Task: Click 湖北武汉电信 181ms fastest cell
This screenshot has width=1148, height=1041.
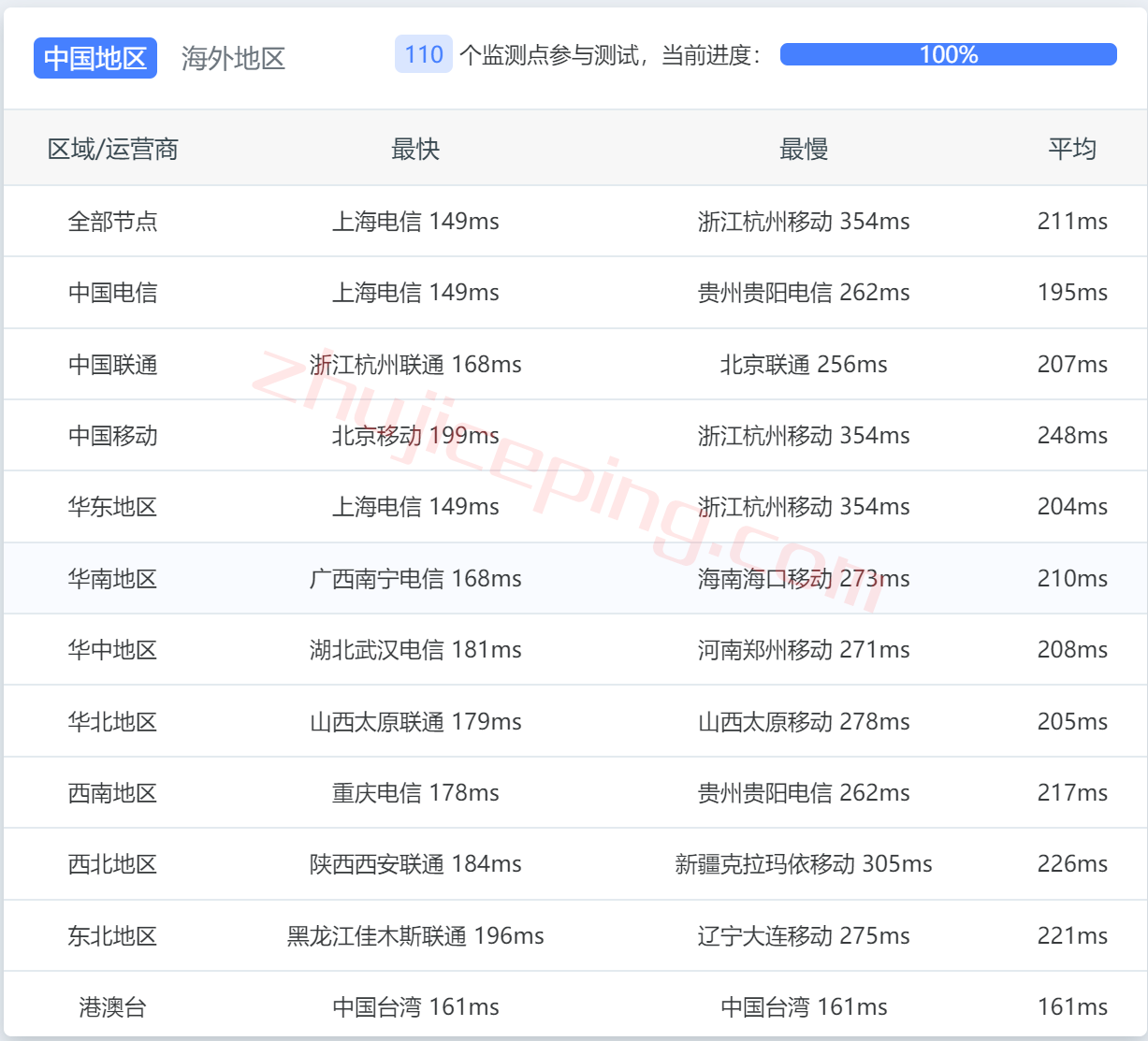Action: pyautogui.click(x=415, y=650)
